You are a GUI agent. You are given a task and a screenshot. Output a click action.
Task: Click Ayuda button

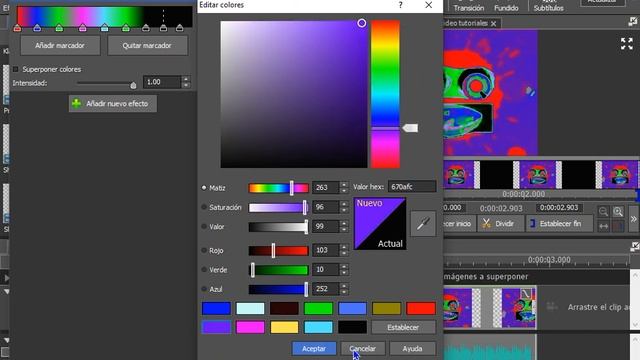coord(412,349)
